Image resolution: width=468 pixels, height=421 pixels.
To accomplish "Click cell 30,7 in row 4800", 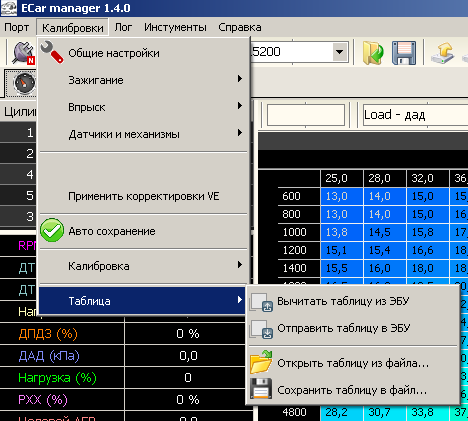I will pos(385,412).
